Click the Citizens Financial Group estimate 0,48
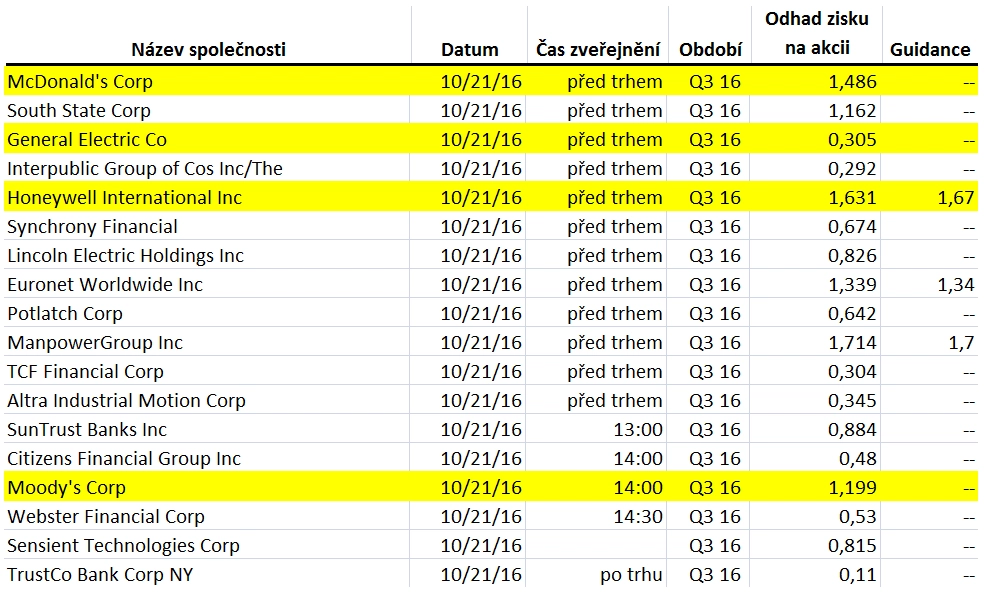 click(858, 459)
